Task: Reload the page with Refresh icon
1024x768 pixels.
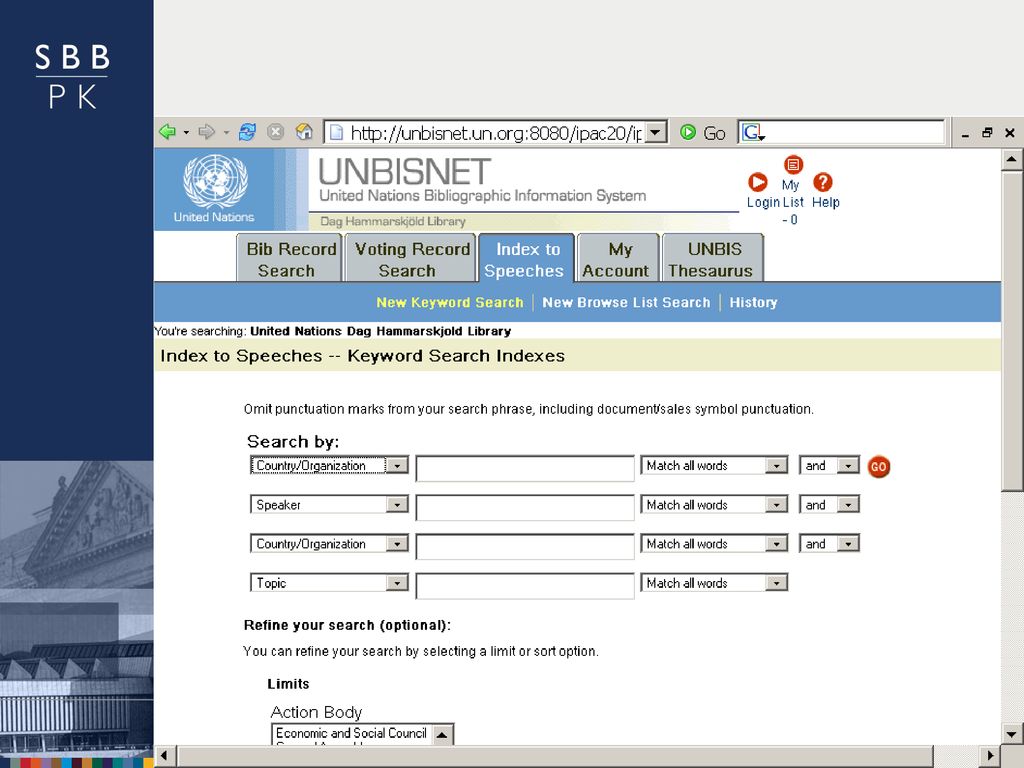Action: pos(247,132)
